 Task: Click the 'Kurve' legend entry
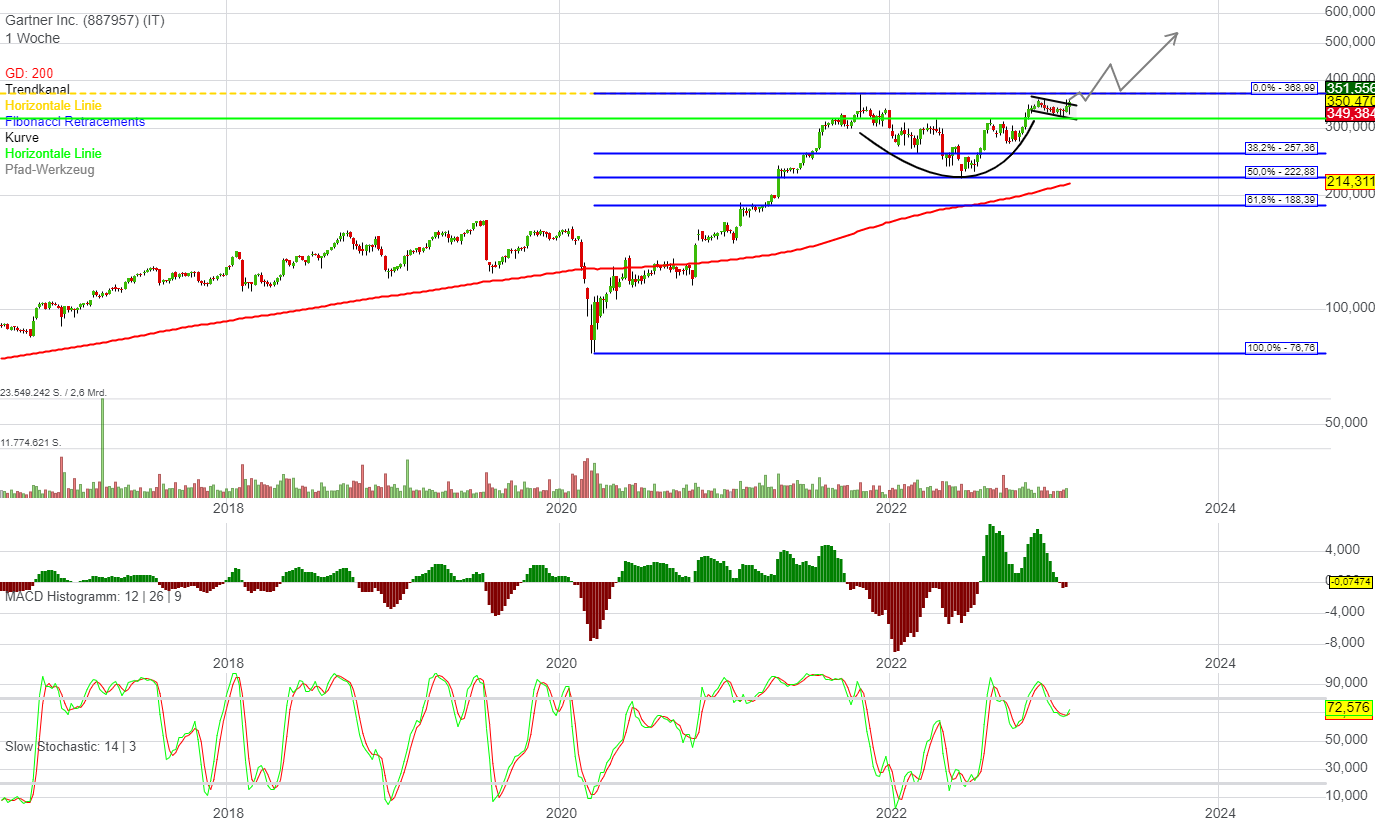coord(21,137)
